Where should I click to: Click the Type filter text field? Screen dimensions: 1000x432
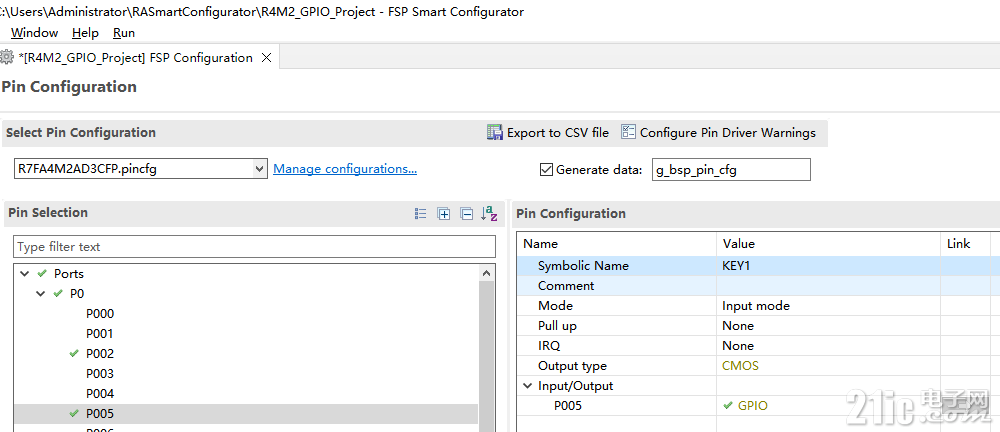pyautogui.click(x=254, y=246)
